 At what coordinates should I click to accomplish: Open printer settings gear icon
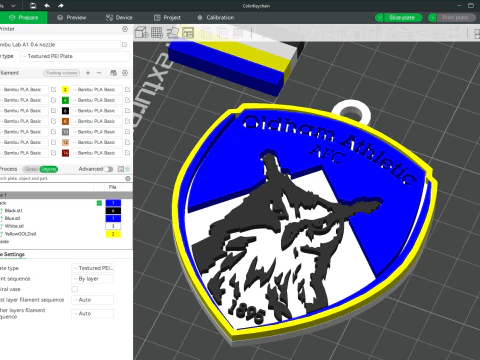click(x=125, y=29)
